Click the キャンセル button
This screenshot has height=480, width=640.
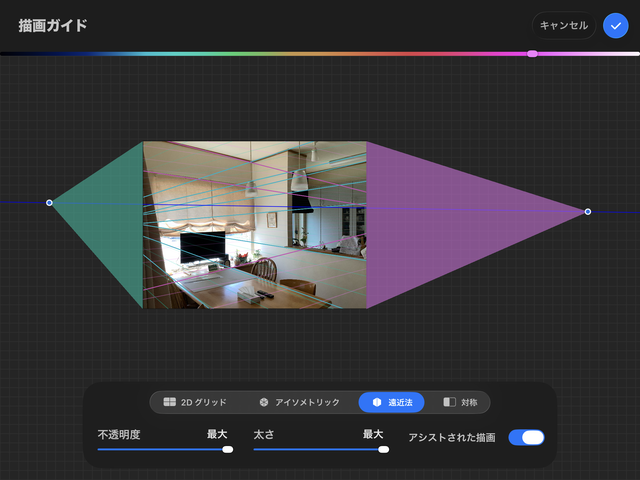tap(564, 26)
